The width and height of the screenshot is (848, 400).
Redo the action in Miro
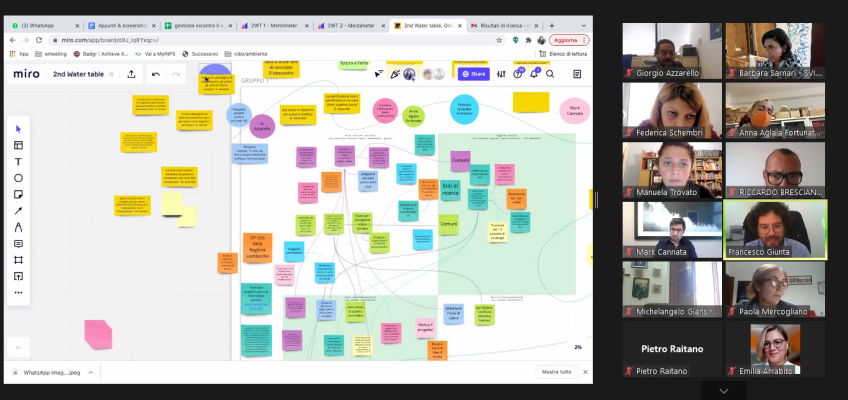click(x=176, y=74)
